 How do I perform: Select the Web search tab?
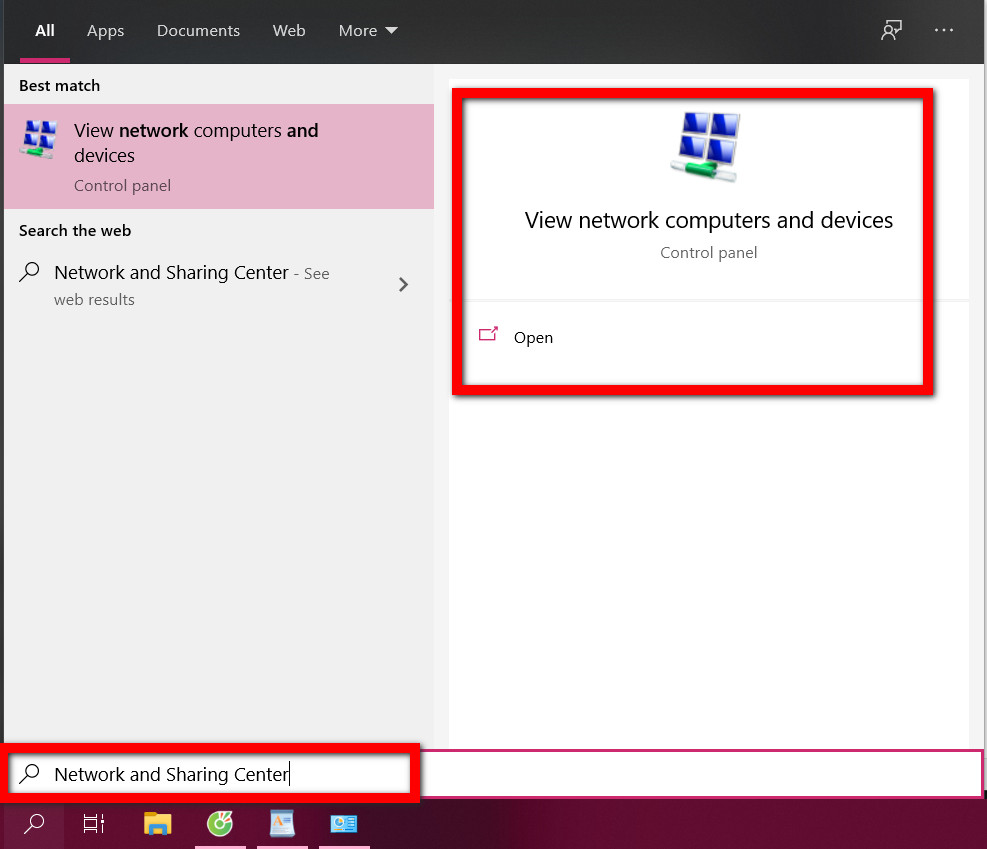[289, 30]
